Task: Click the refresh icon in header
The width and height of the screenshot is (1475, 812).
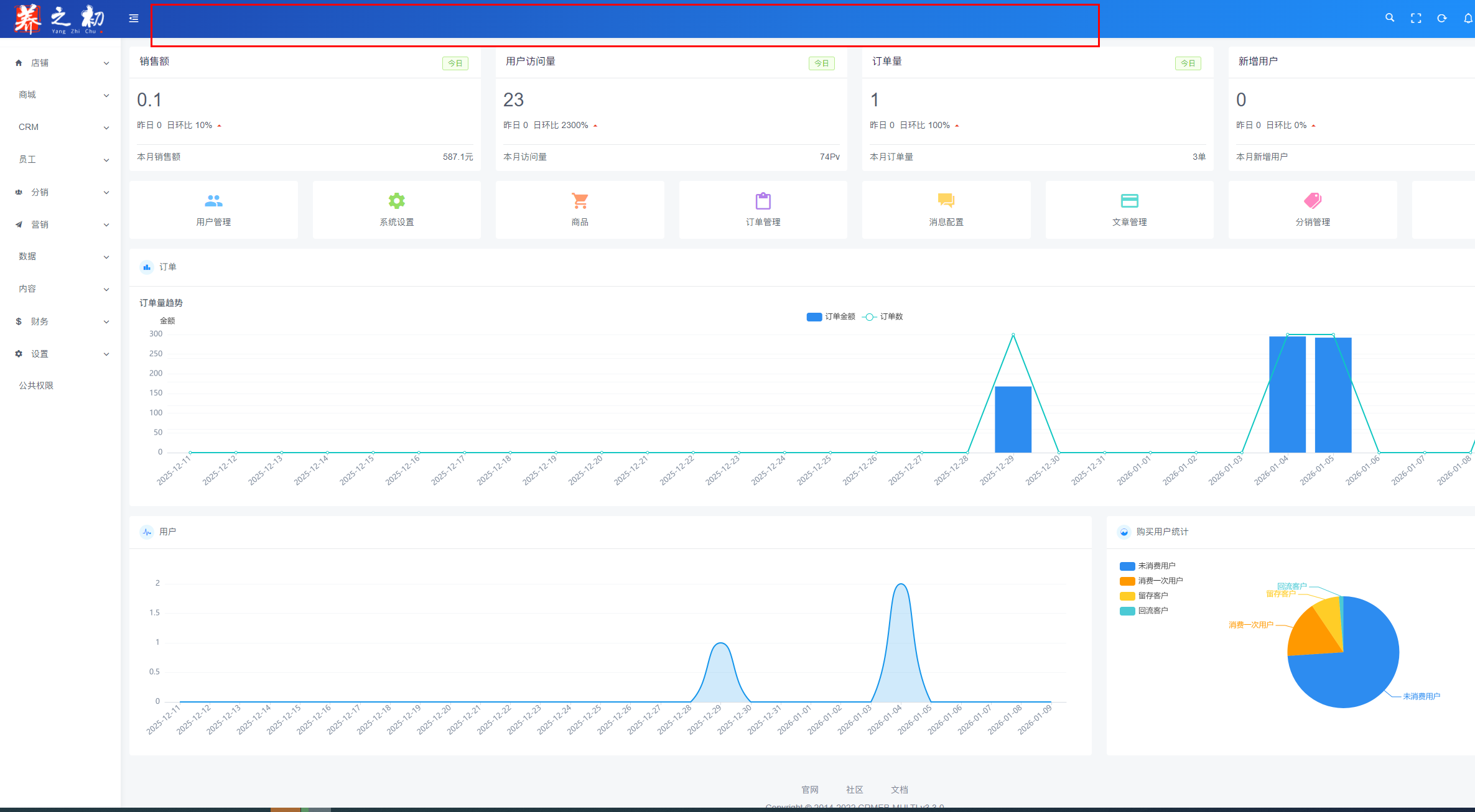Action: pos(1442,19)
